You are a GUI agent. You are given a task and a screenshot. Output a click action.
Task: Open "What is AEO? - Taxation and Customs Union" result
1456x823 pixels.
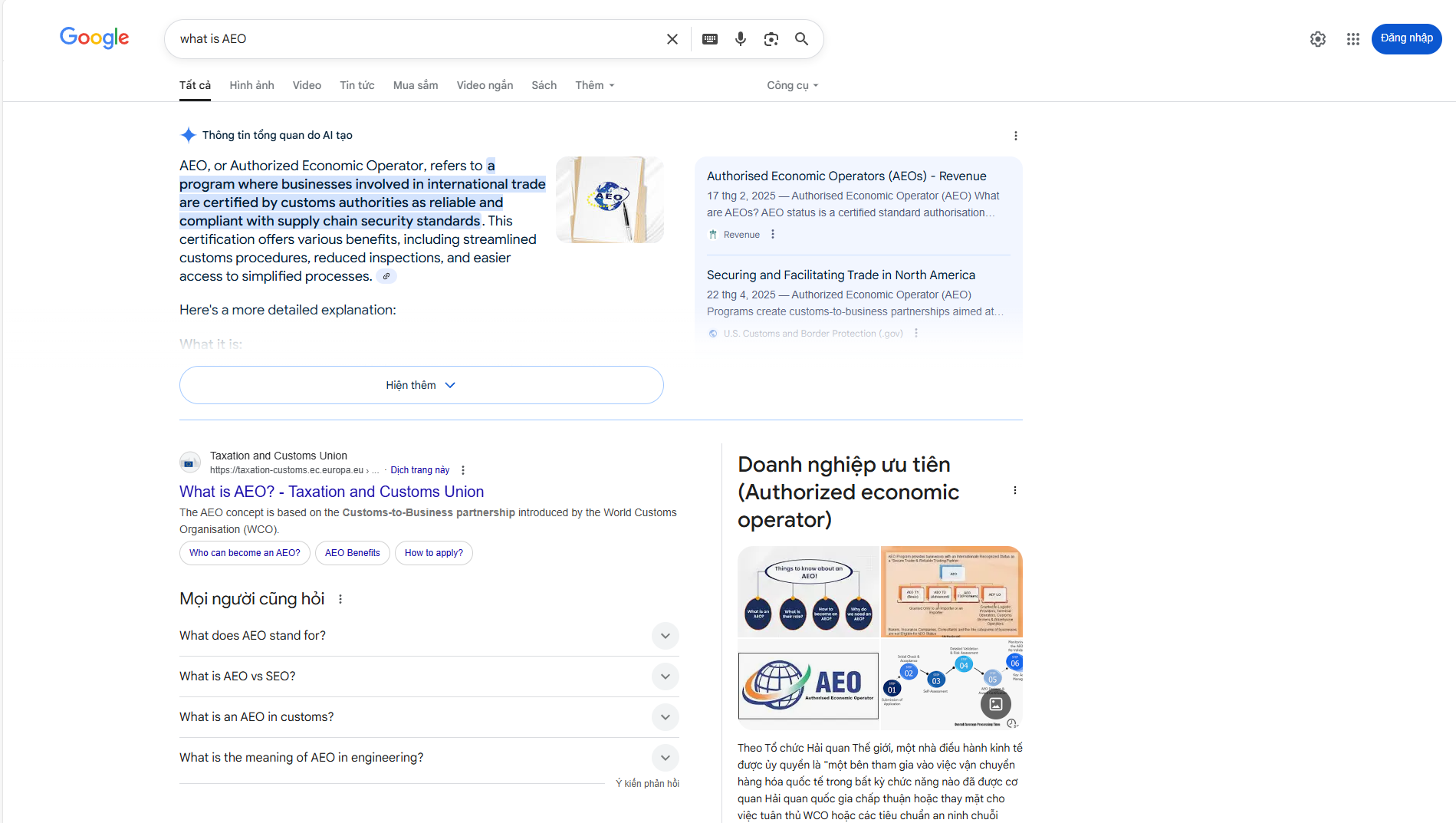[331, 492]
